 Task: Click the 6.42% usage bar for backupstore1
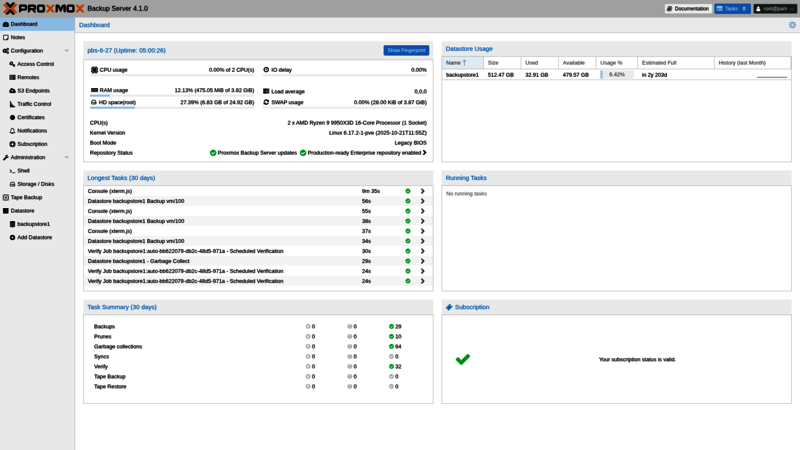[617, 74]
